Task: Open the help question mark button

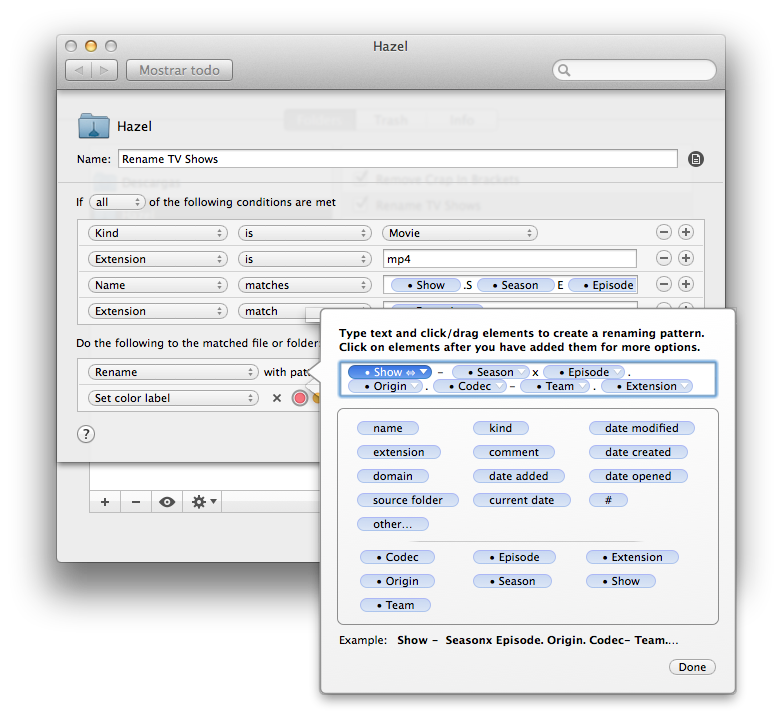Action: pos(86,434)
